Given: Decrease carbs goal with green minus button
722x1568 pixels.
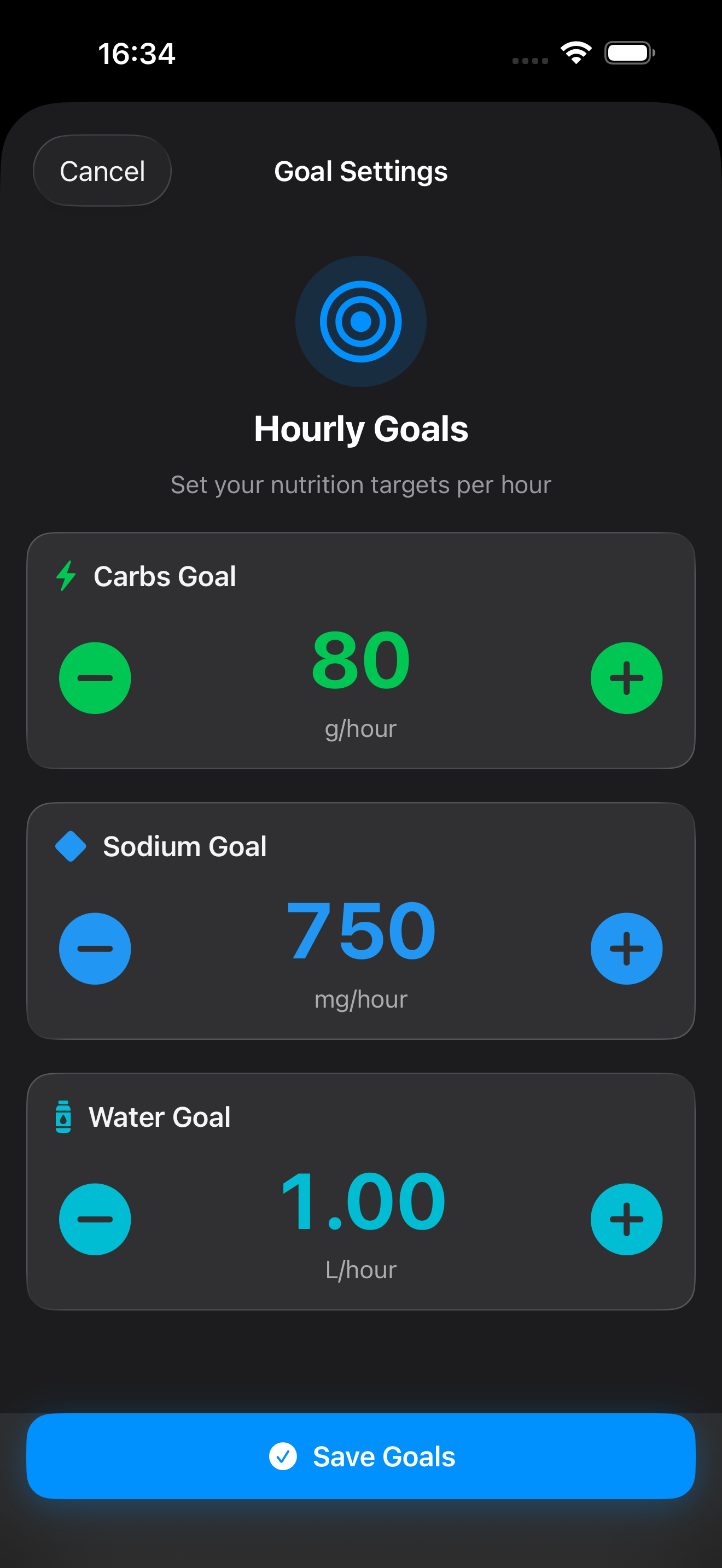Looking at the screenshot, I should [x=95, y=677].
